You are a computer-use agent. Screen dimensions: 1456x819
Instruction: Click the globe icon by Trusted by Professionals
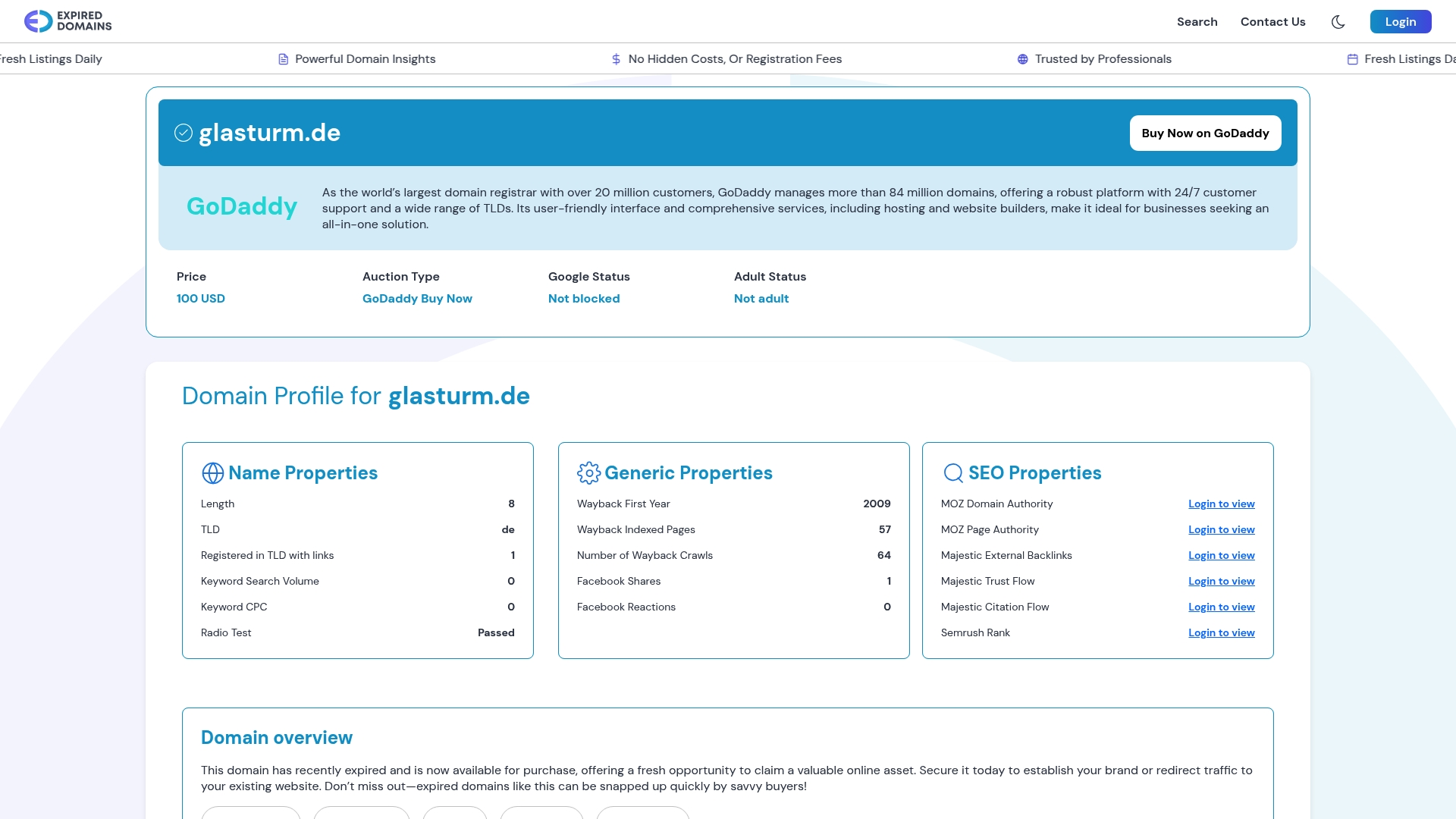click(1023, 59)
